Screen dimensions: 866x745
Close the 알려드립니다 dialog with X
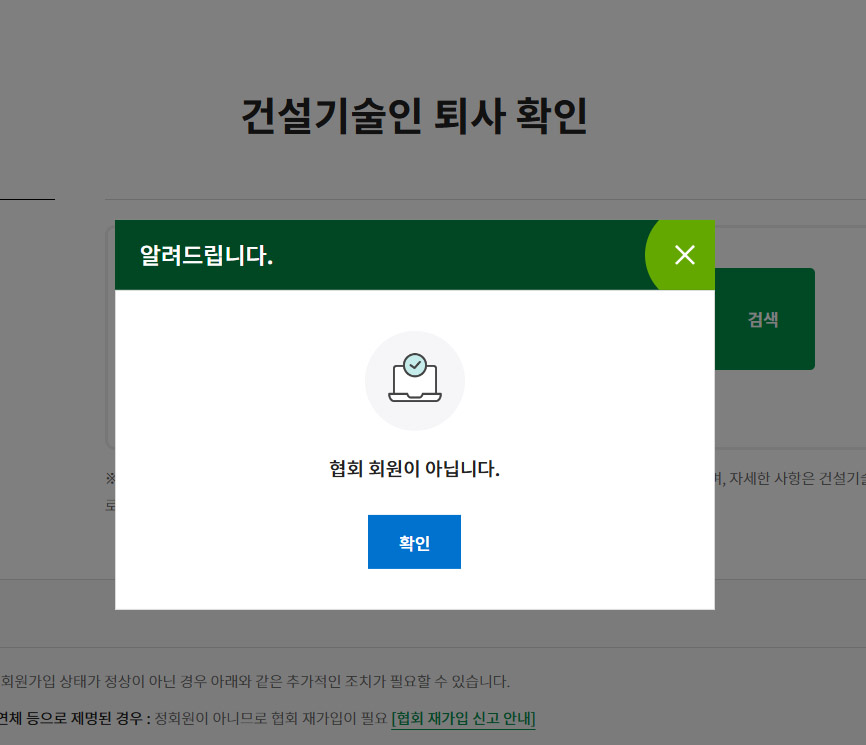pos(684,255)
